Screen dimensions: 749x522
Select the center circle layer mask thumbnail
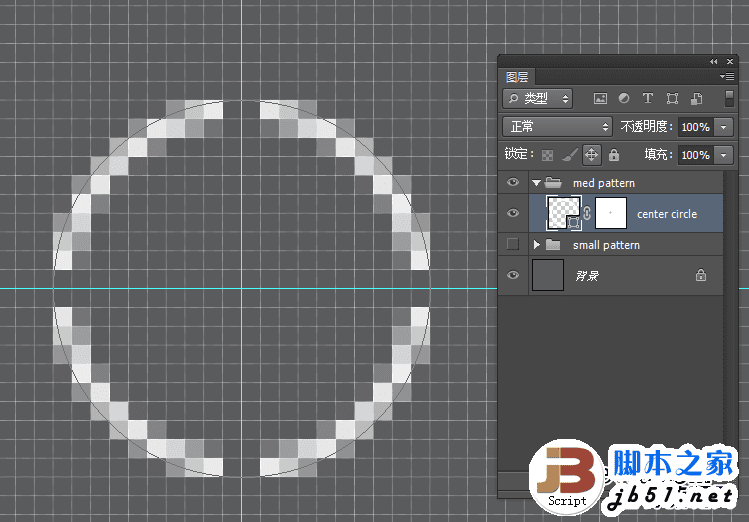point(610,213)
